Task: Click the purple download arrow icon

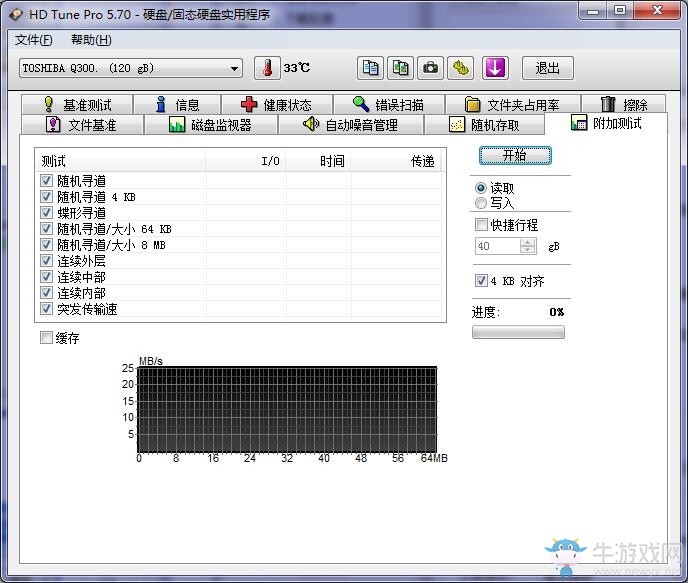Action: point(495,68)
